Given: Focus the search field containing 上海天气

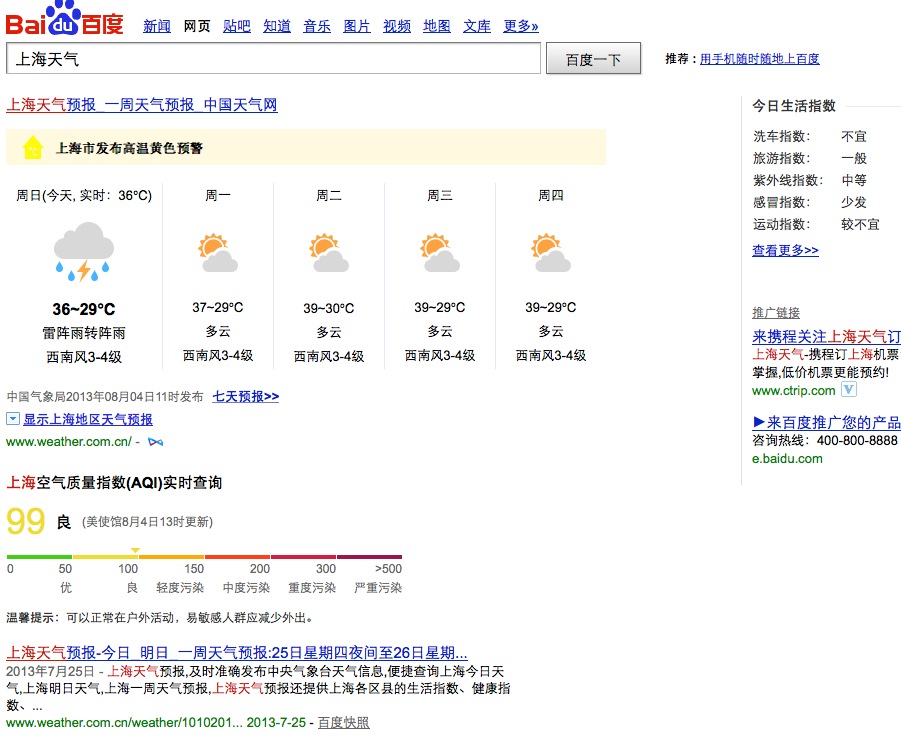Looking at the screenshot, I should pyautogui.click(x=274, y=58).
